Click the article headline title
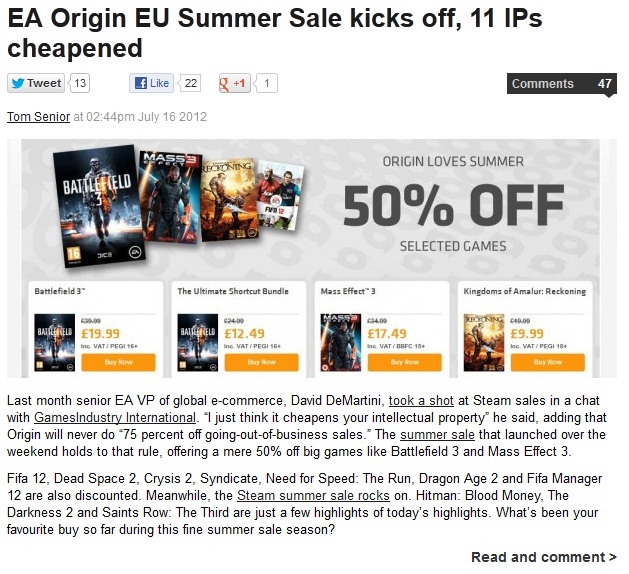629x574 pixels. coord(275,33)
